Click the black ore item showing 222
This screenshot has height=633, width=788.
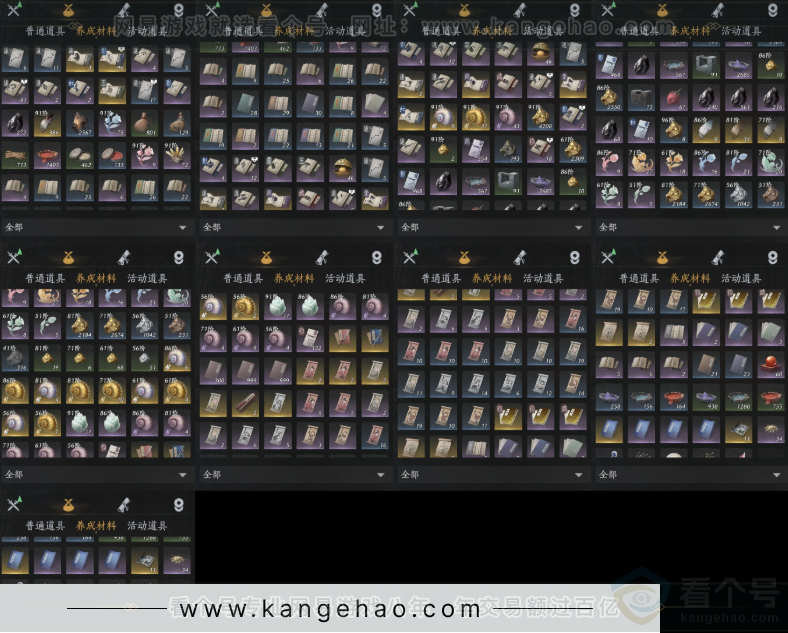[x=14, y=124]
